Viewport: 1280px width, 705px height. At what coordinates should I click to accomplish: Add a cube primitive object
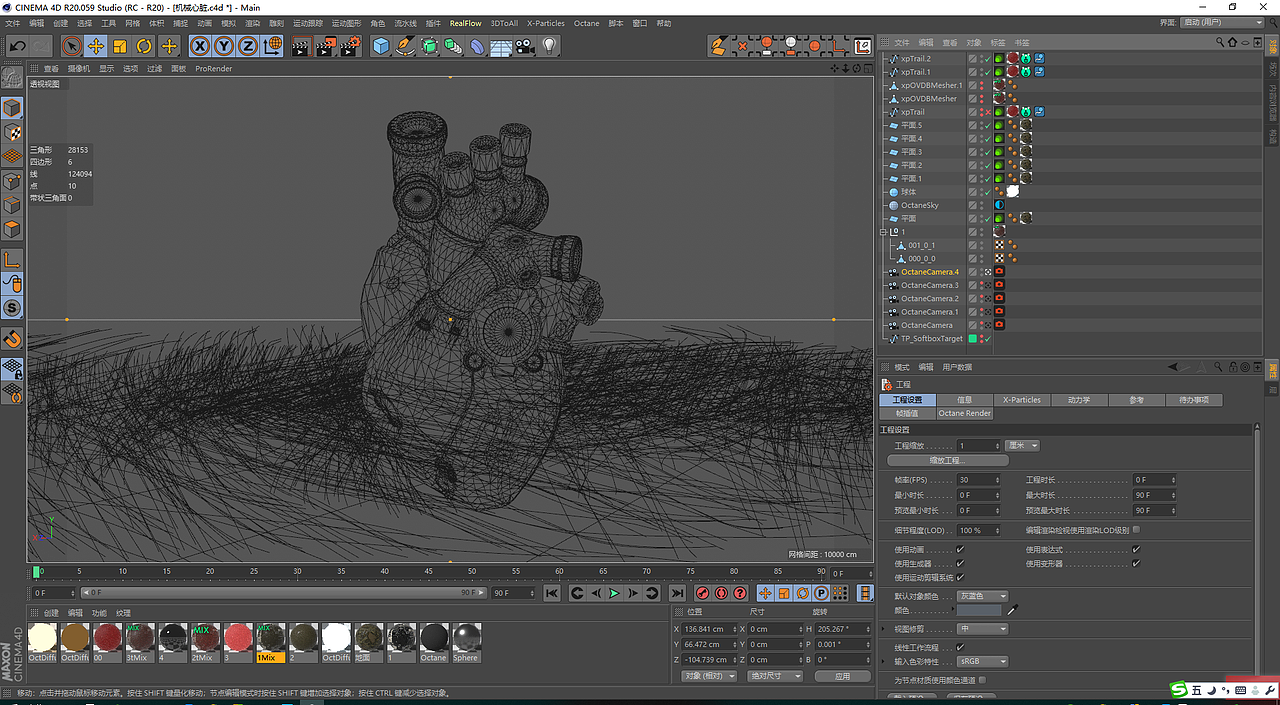coord(381,46)
